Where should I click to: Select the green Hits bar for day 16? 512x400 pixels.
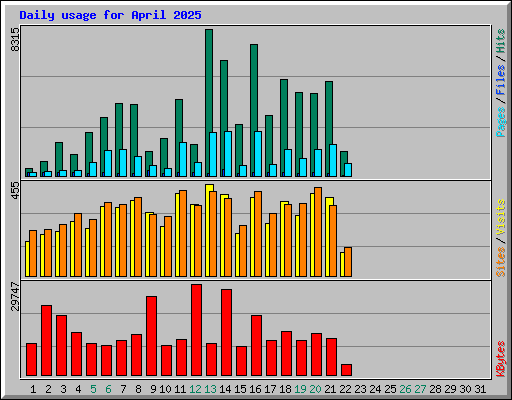[x=254, y=110]
